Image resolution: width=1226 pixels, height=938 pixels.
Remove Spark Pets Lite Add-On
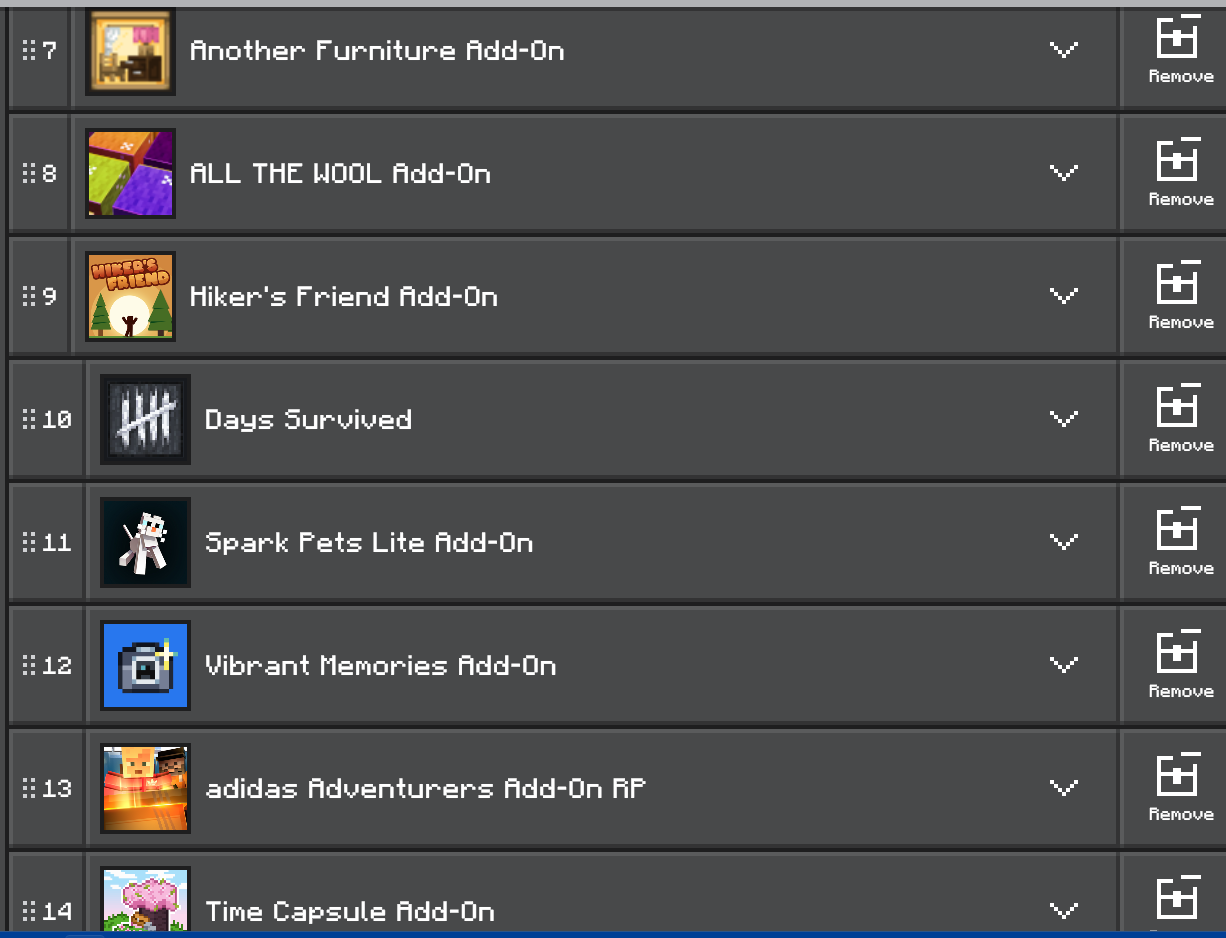[1179, 544]
